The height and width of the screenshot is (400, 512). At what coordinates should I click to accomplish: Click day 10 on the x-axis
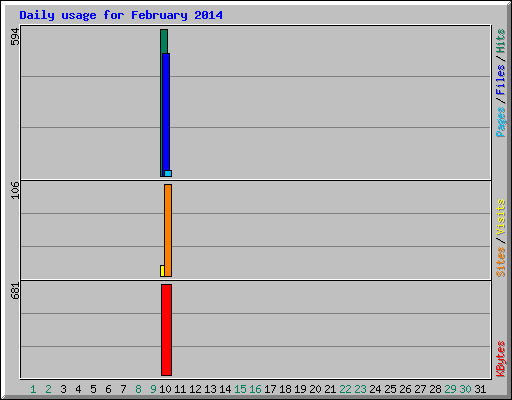tap(165, 389)
